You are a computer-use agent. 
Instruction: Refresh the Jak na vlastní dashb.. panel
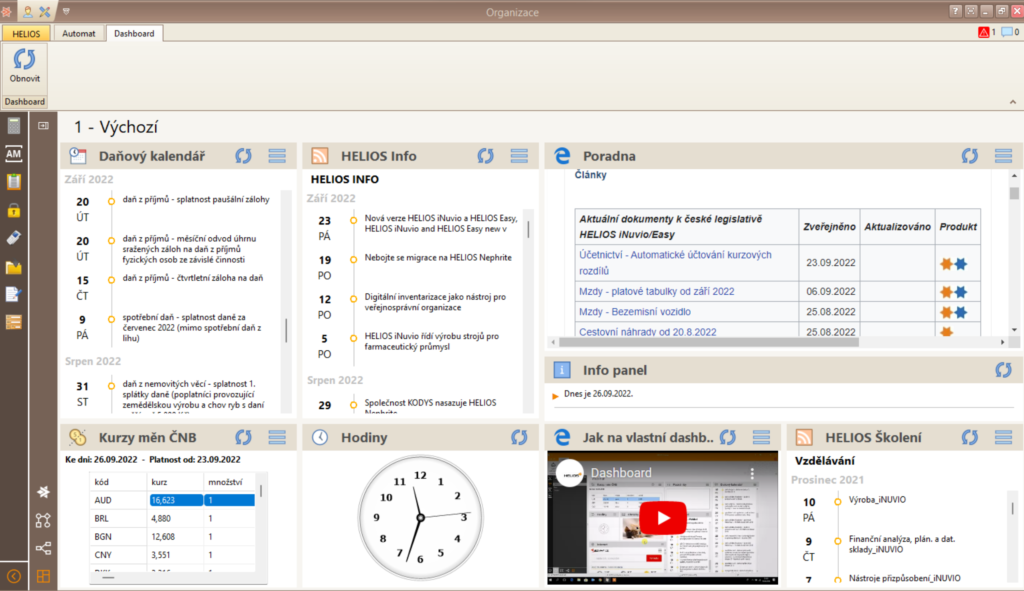coord(728,438)
